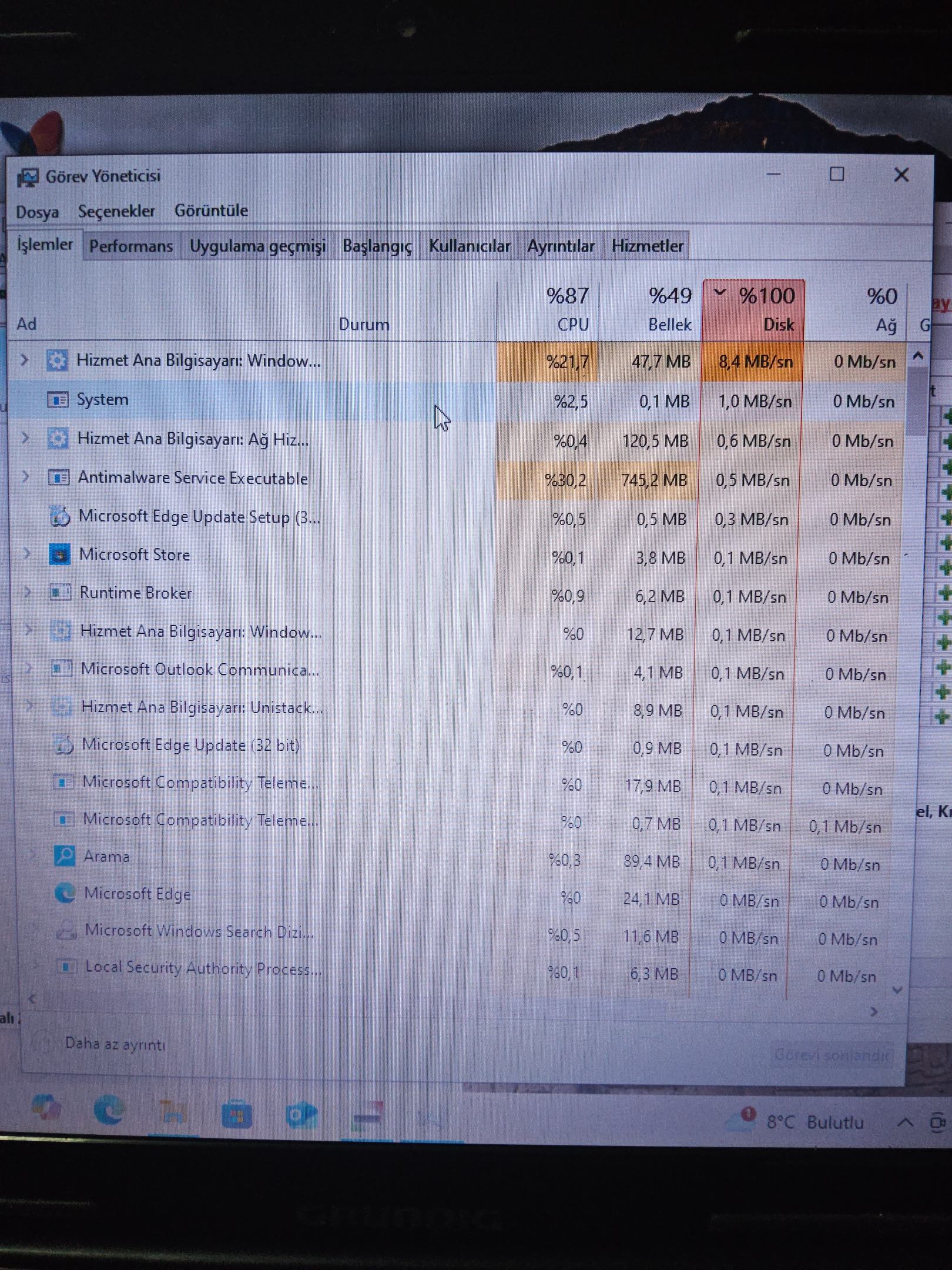Click the Arama magnifier icon
The width and height of the screenshot is (952, 1270).
65,856
